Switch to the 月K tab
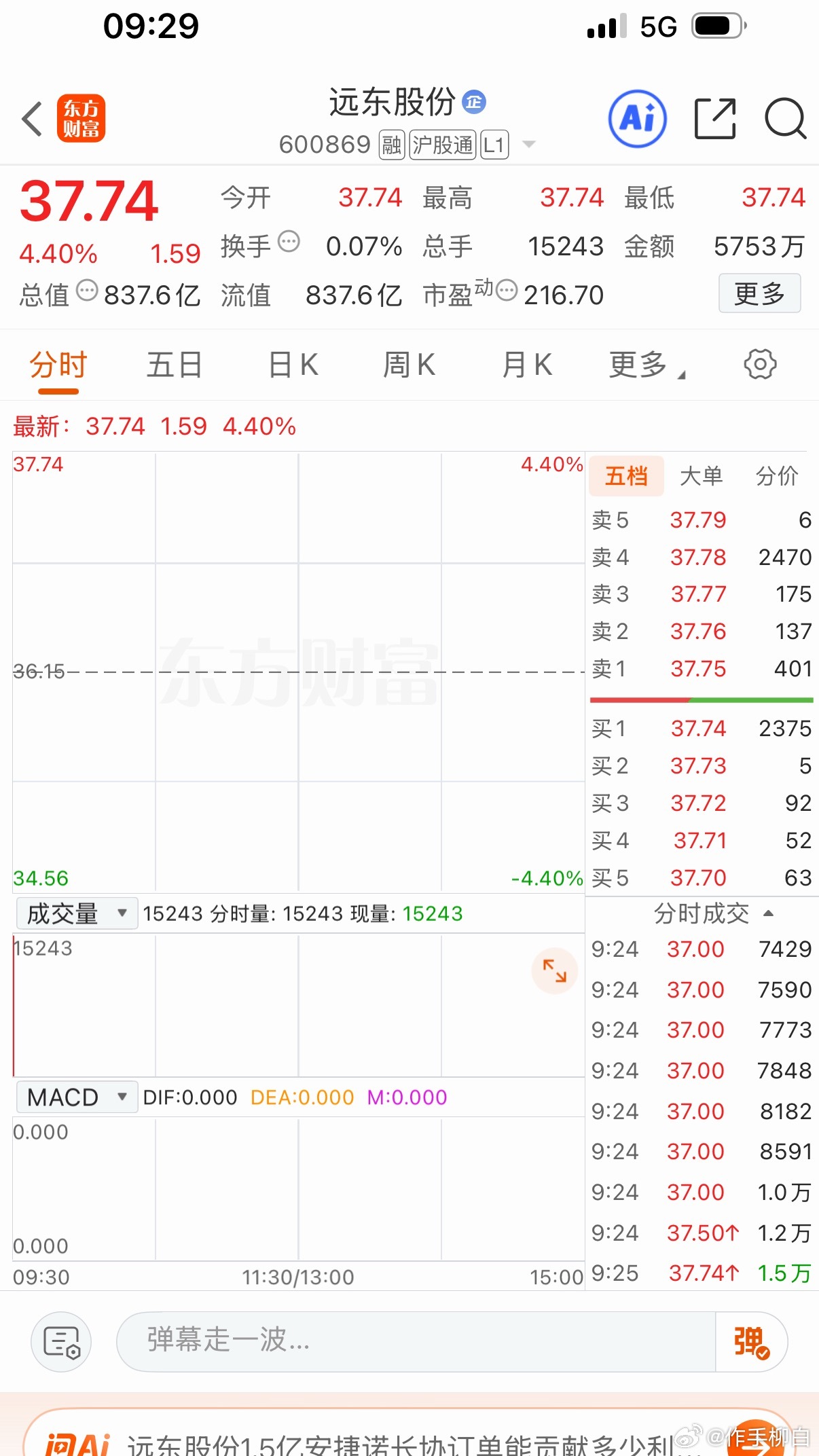This screenshot has width=819, height=1456. [x=527, y=365]
